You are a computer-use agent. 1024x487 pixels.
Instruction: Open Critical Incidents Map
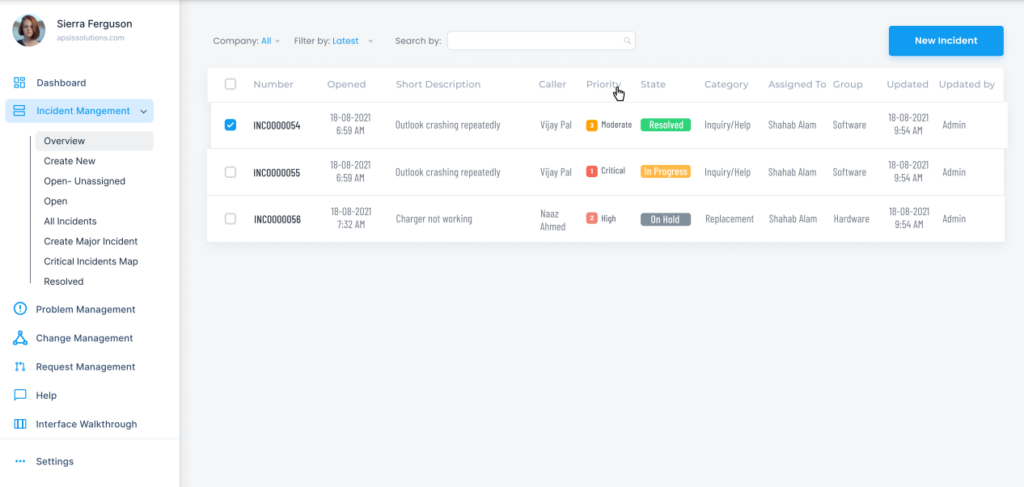pos(91,261)
